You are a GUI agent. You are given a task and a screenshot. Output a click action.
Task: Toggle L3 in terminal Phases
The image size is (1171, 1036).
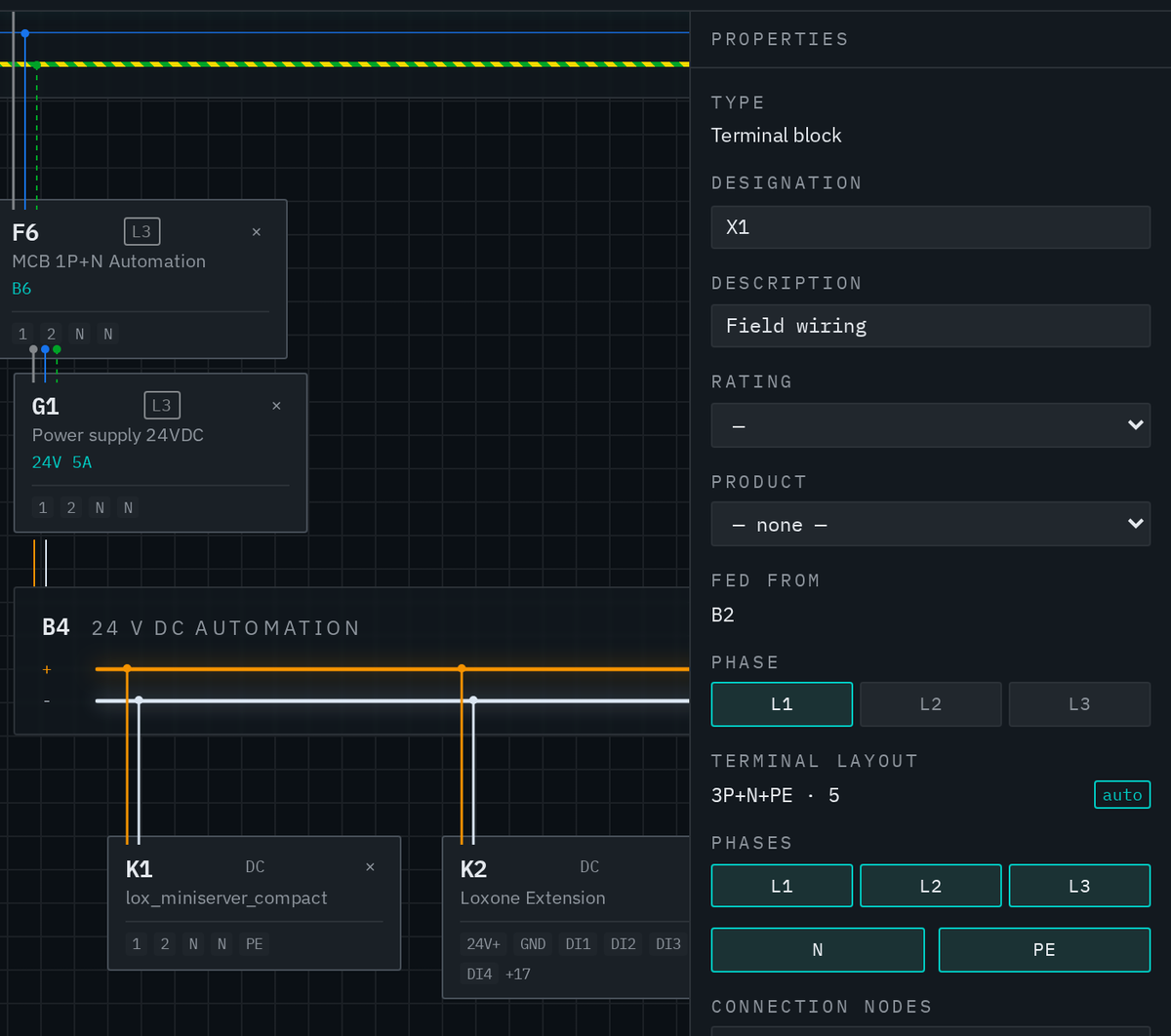click(1079, 886)
